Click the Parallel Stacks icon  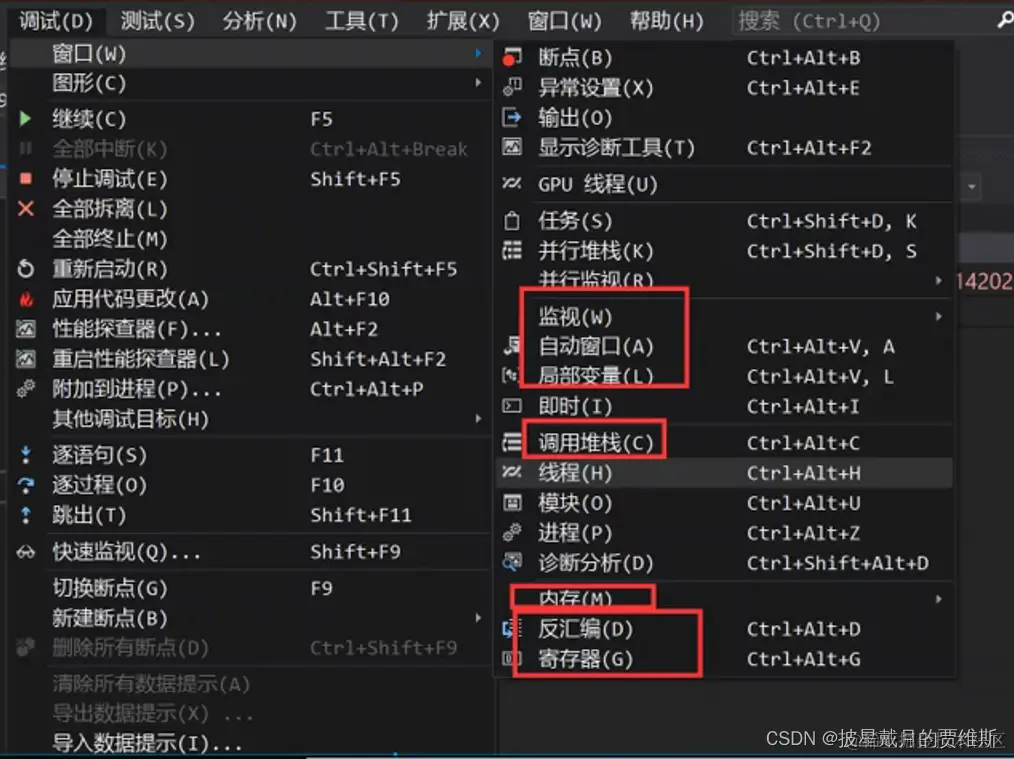[512, 250]
